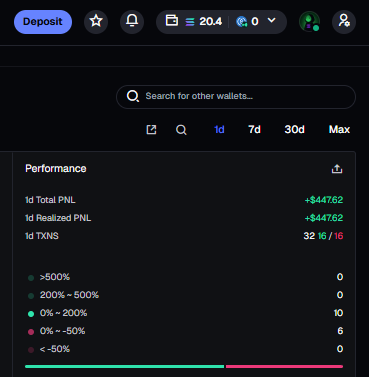Click the red 16 sell transactions count

click(x=339, y=236)
